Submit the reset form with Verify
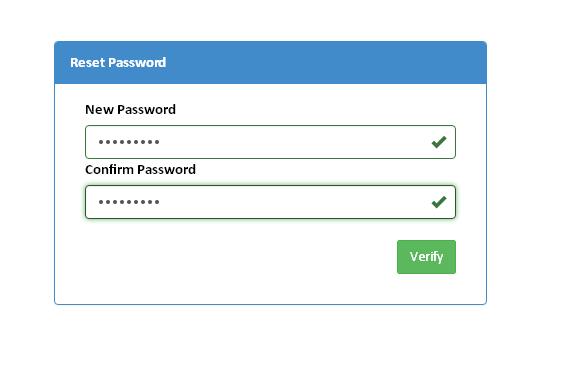The width and height of the screenshot is (585, 387). pyautogui.click(x=426, y=257)
